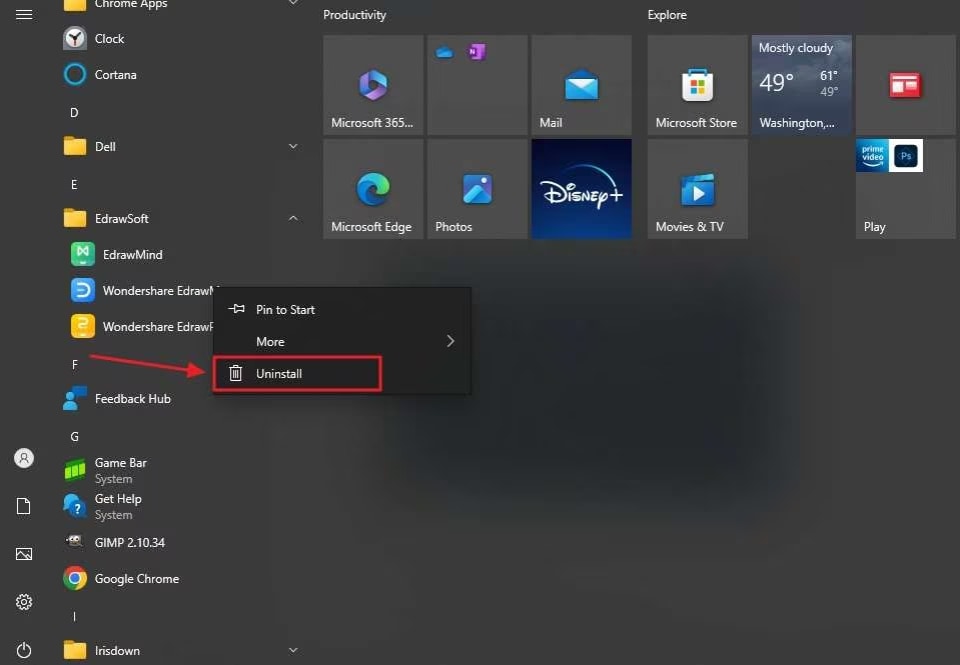Click the blue Wondershare Edraw app icon
This screenshot has width=960, height=665.
pyautogui.click(x=83, y=290)
